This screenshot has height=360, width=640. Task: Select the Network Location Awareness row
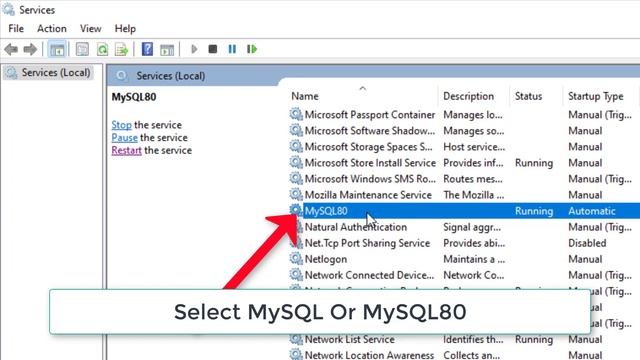pos(464,355)
